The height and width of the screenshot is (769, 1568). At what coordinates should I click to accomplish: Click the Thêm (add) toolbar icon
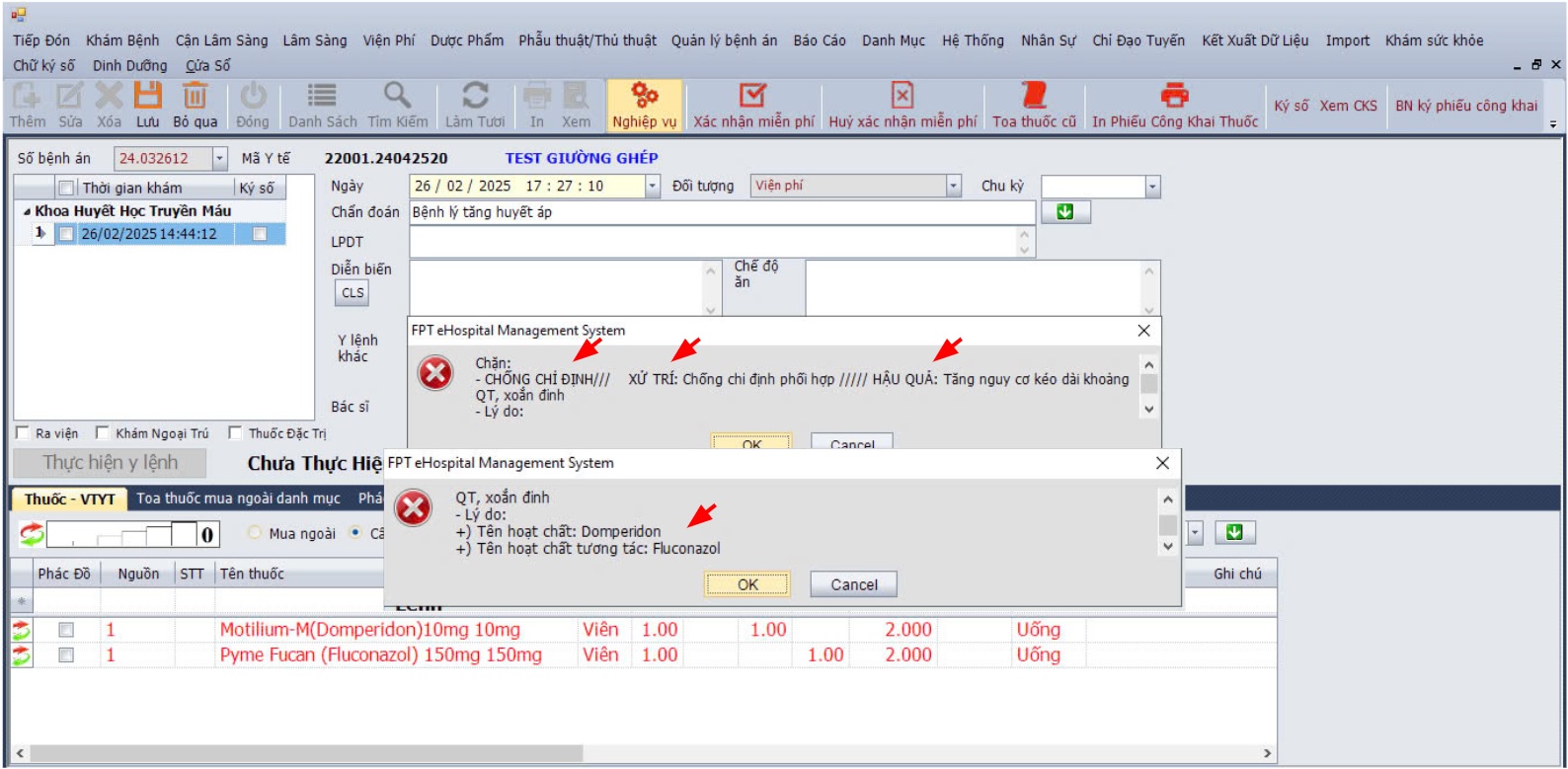[x=26, y=95]
